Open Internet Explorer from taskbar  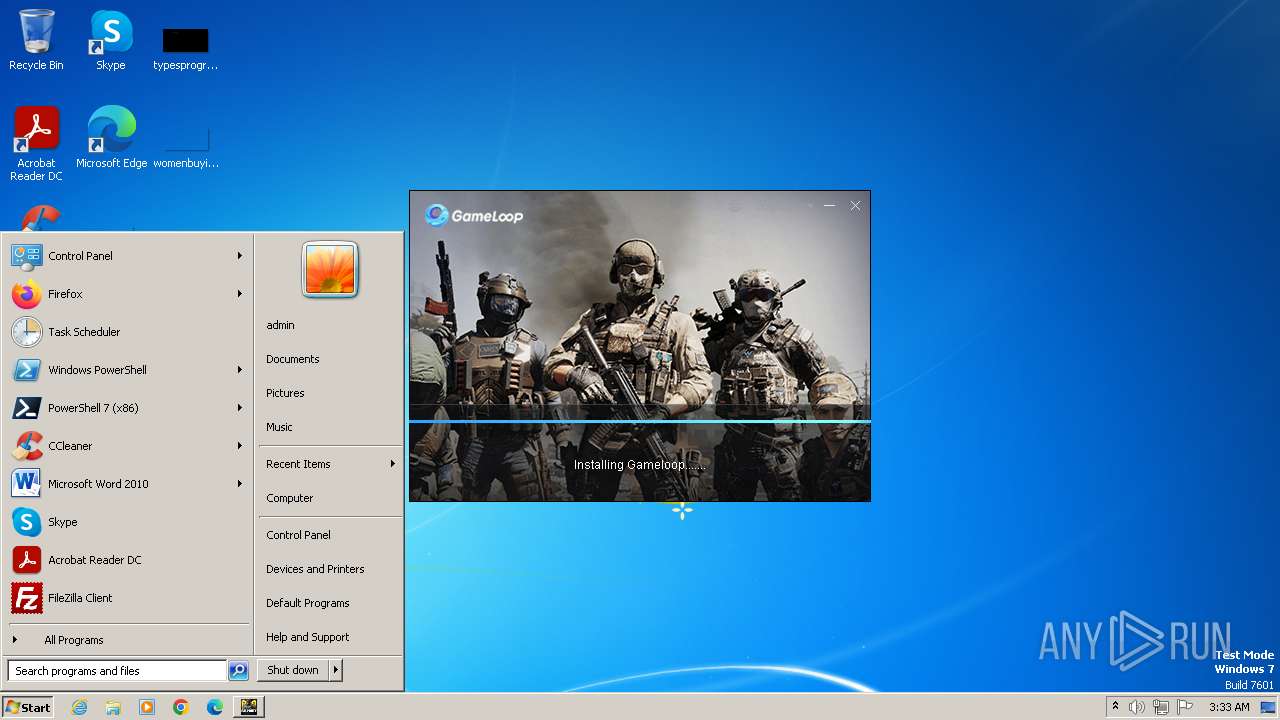click(x=79, y=707)
